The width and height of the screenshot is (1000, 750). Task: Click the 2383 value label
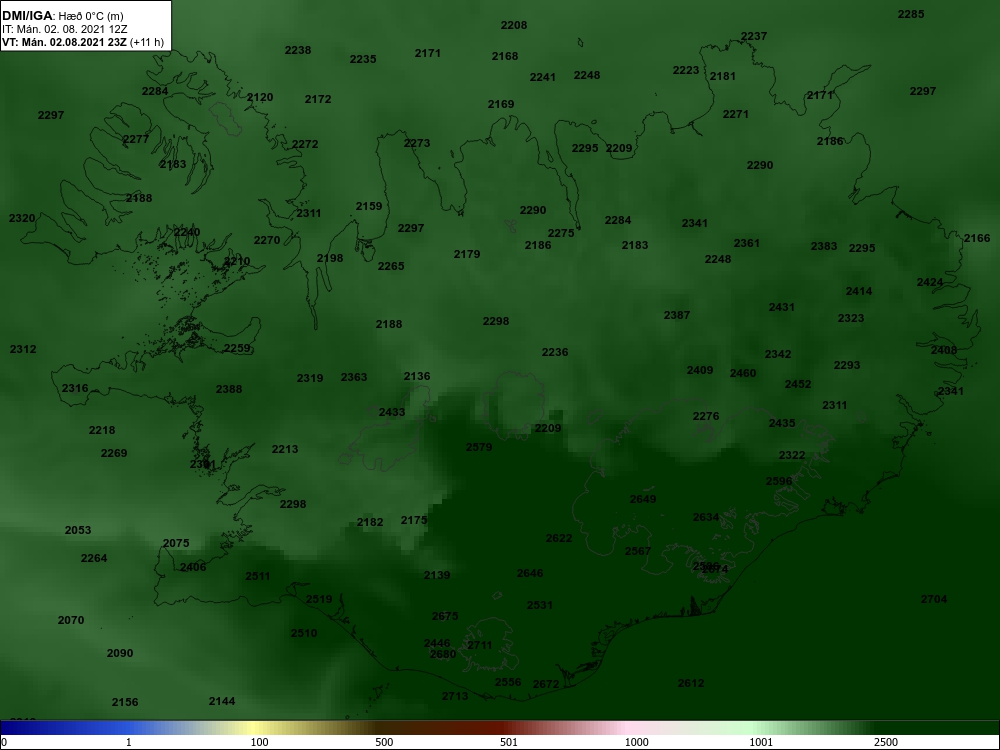point(824,246)
